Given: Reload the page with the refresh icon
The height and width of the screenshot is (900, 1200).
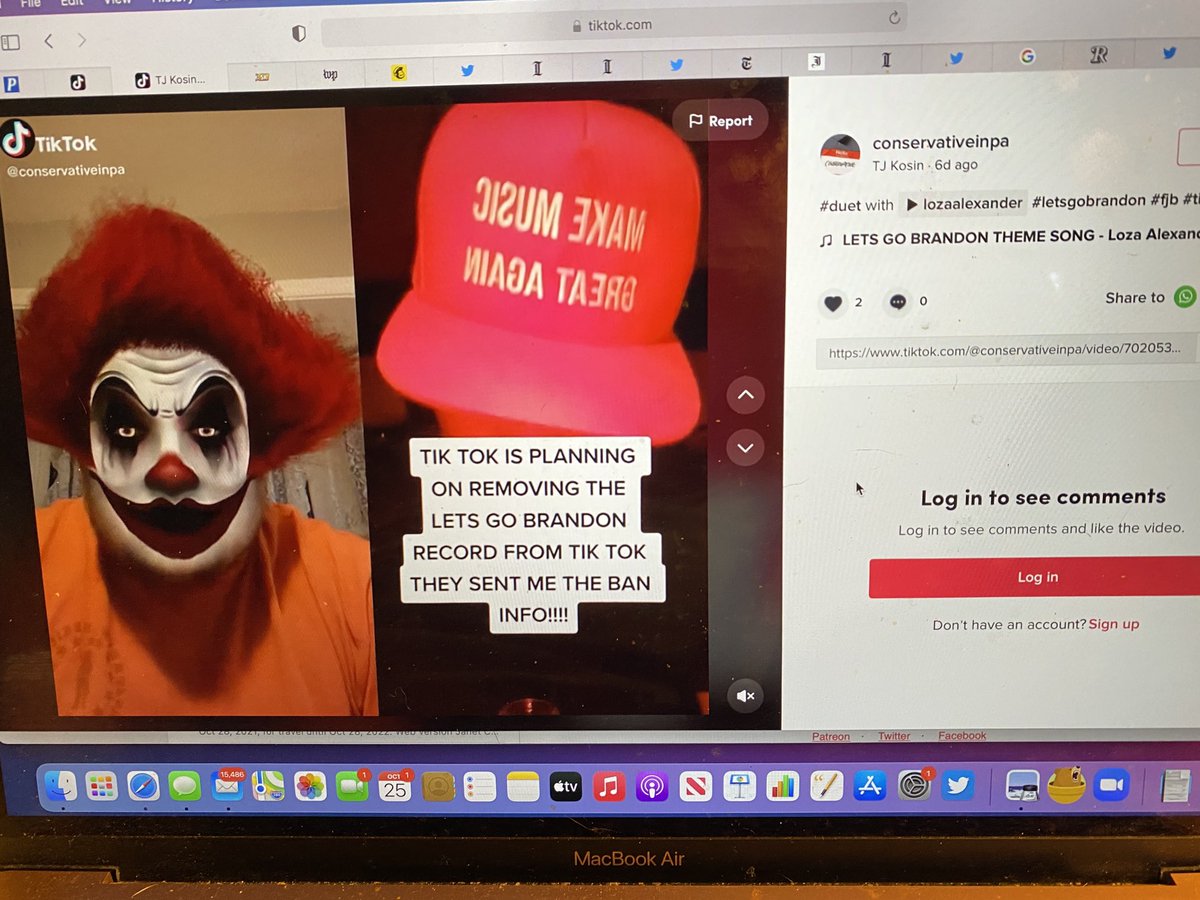Looking at the screenshot, I should tap(894, 18).
